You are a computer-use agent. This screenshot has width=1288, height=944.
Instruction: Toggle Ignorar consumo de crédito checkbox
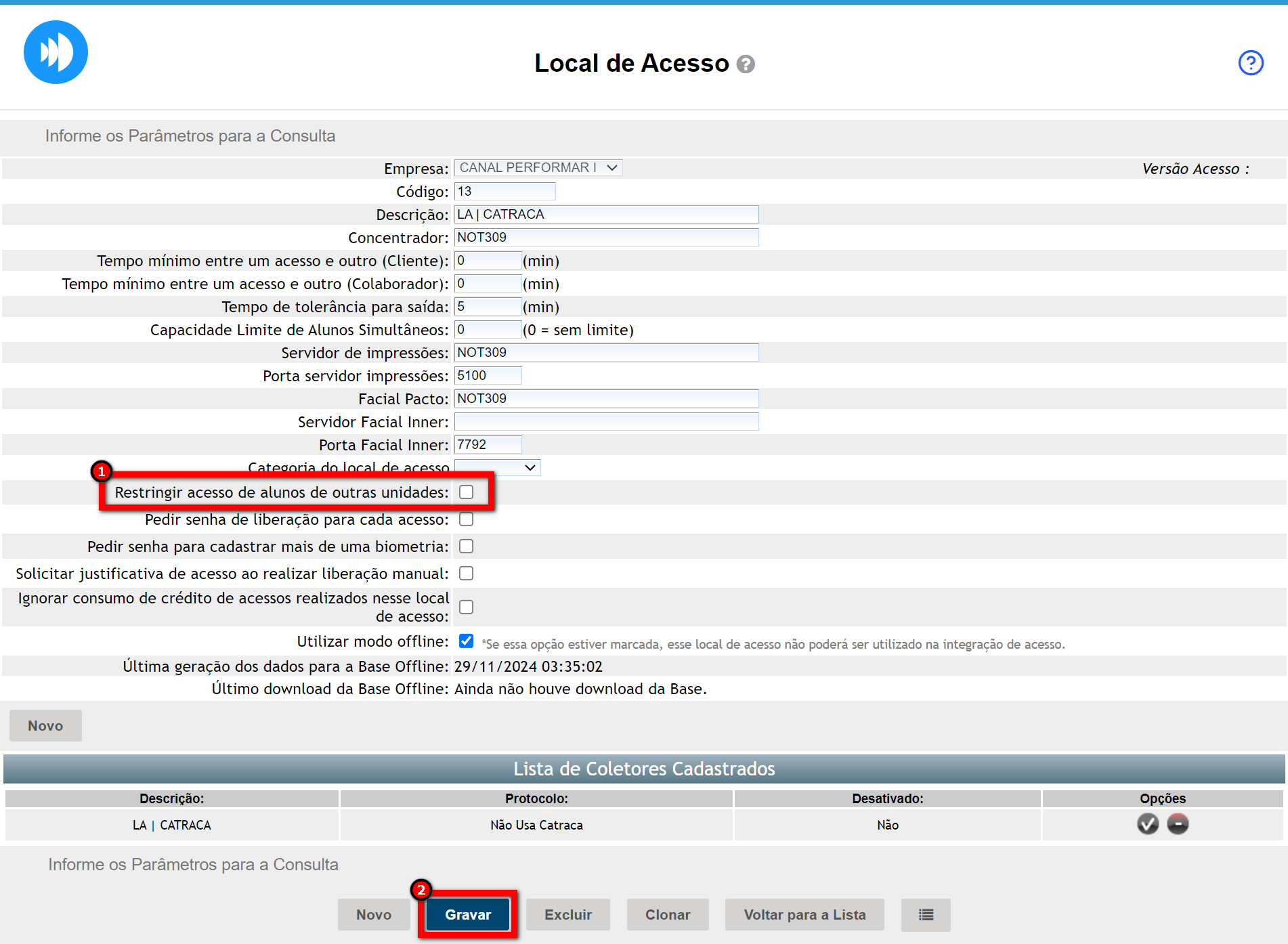pos(466,607)
